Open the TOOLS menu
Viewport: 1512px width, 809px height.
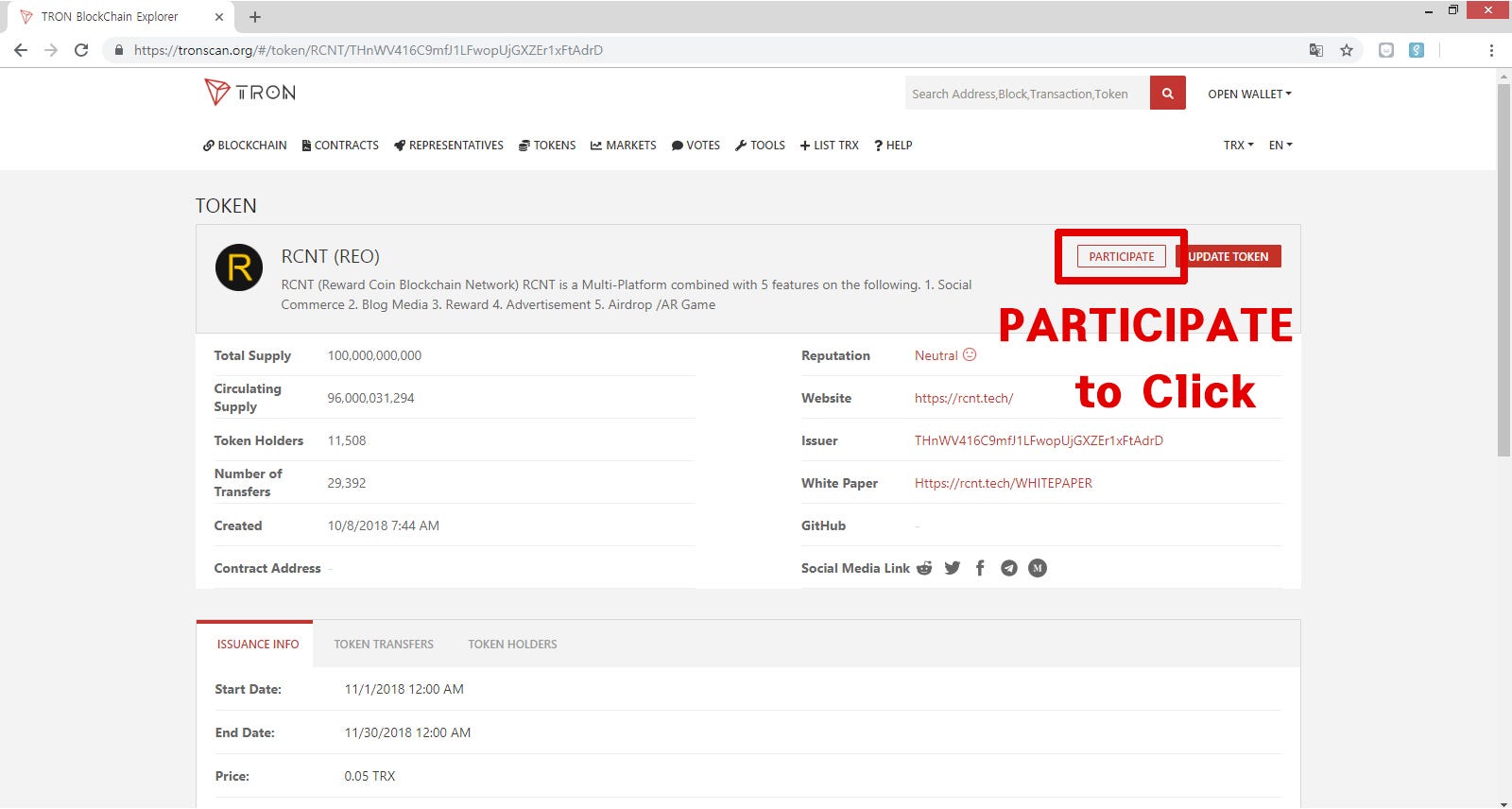click(760, 146)
